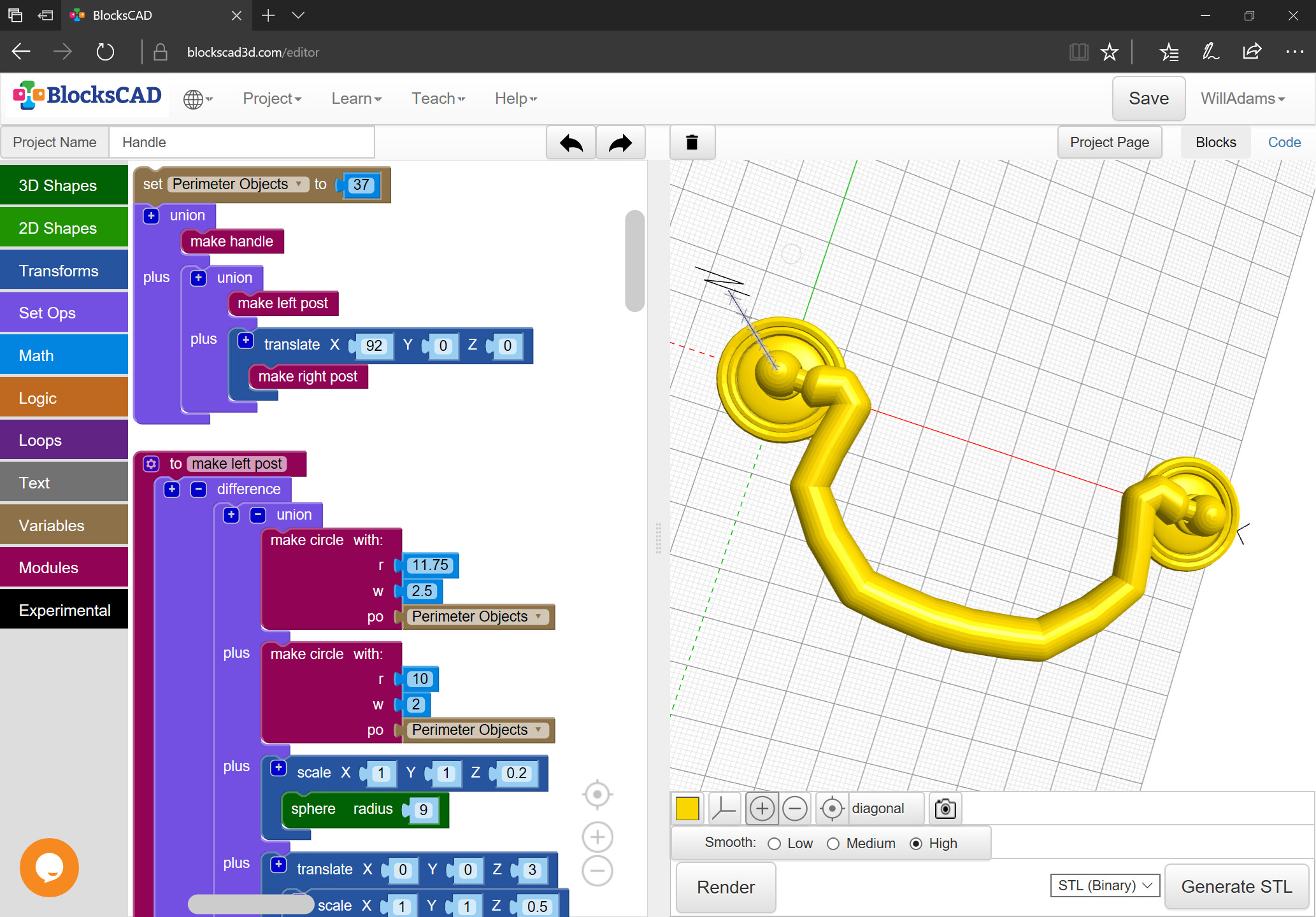Click the Generate STL button

coord(1236,886)
